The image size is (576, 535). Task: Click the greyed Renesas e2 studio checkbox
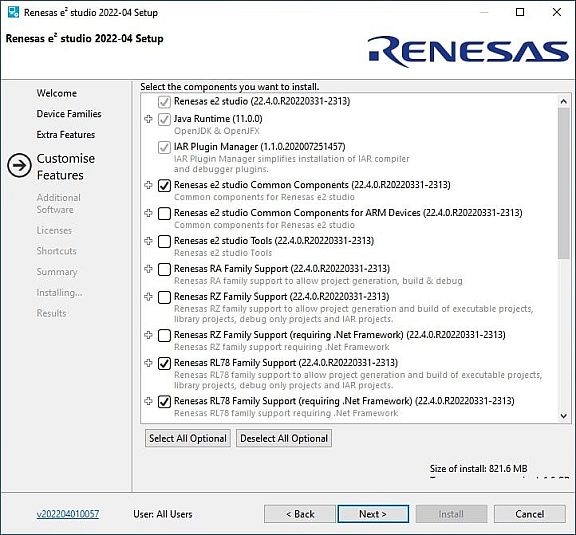(164, 101)
